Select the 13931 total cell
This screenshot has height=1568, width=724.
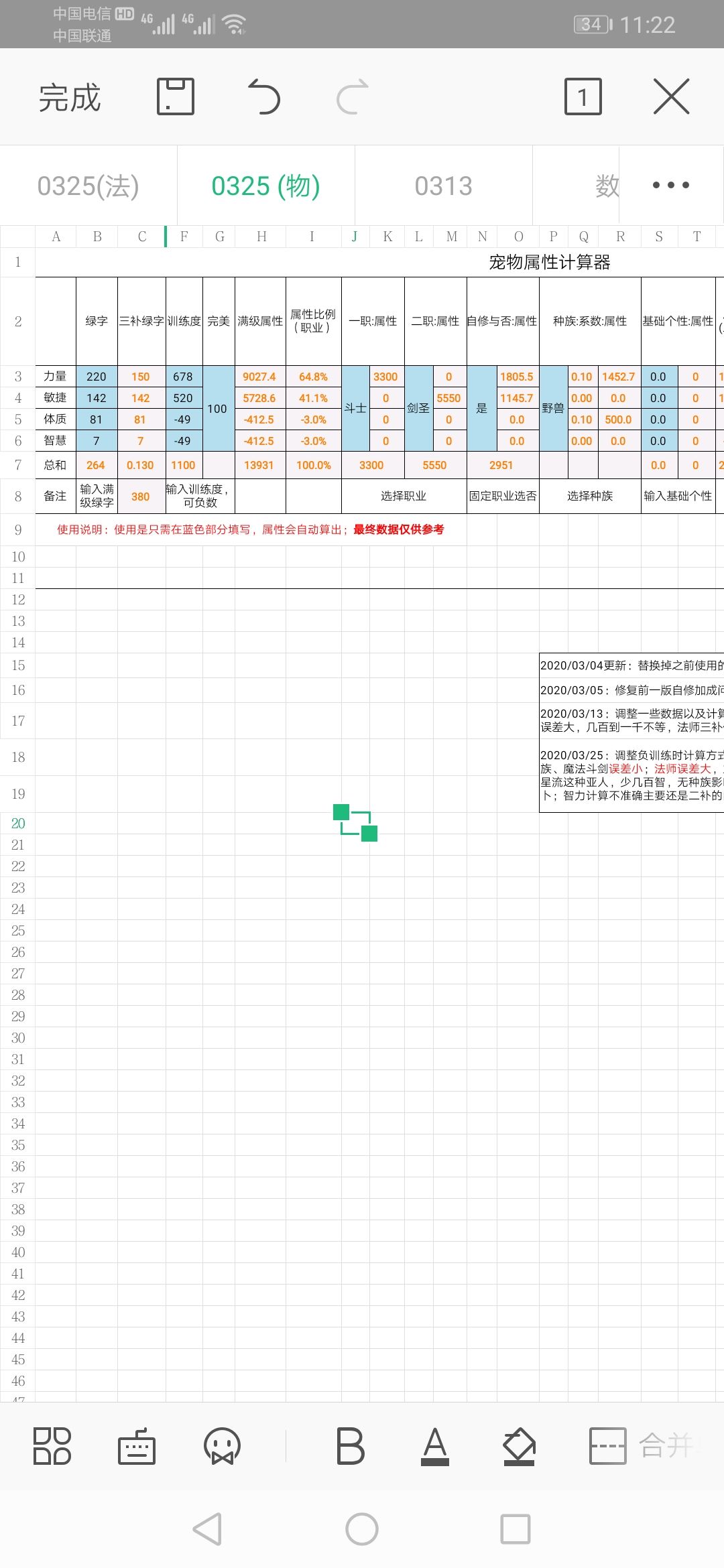260,465
